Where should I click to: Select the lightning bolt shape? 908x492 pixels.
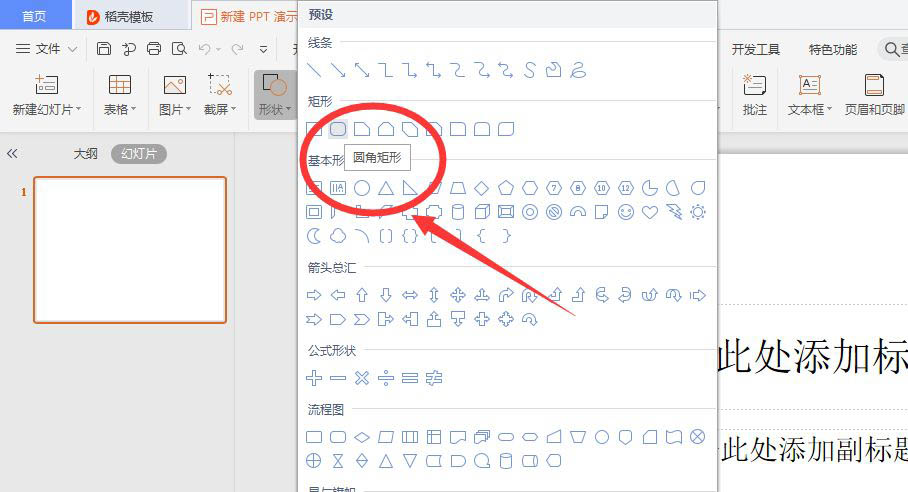point(674,212)
